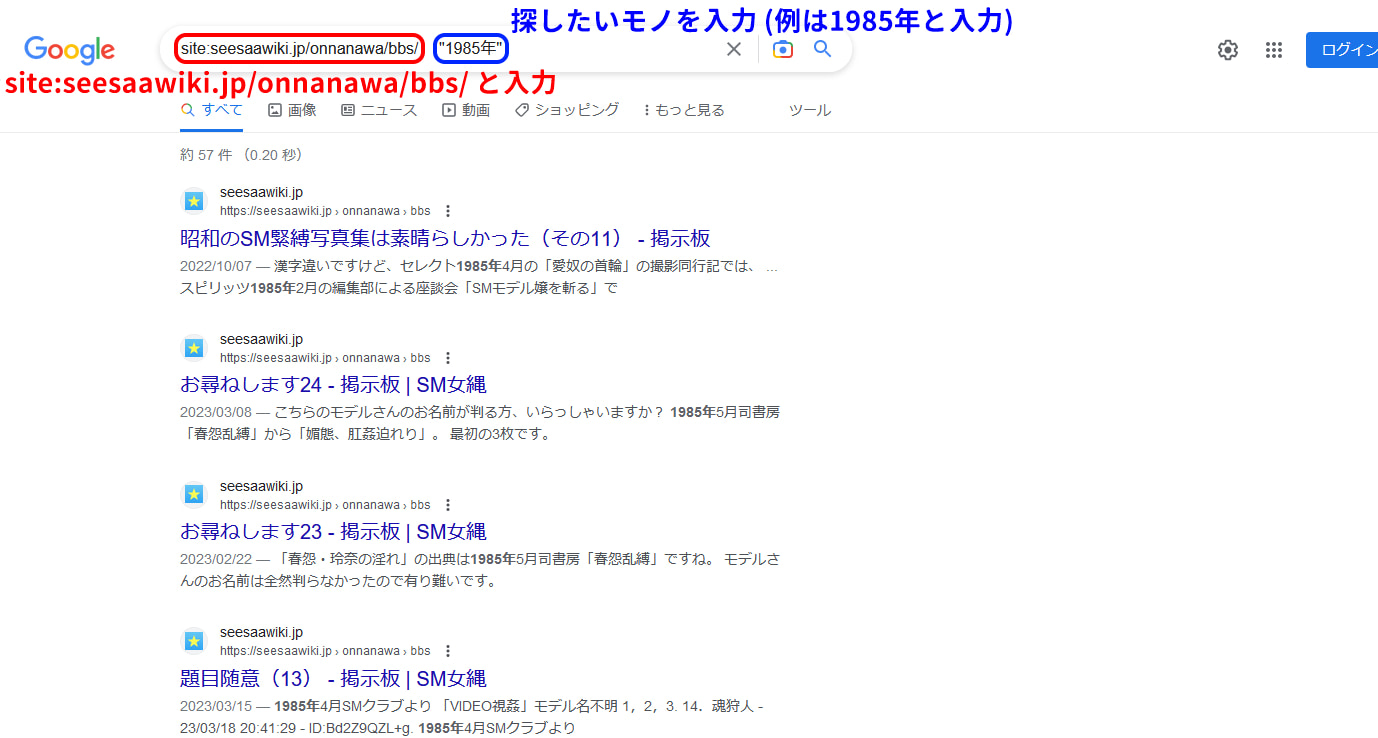Click favicon of 題目随意（13） result
This screenshot has width=1378, height=738.
194,641
